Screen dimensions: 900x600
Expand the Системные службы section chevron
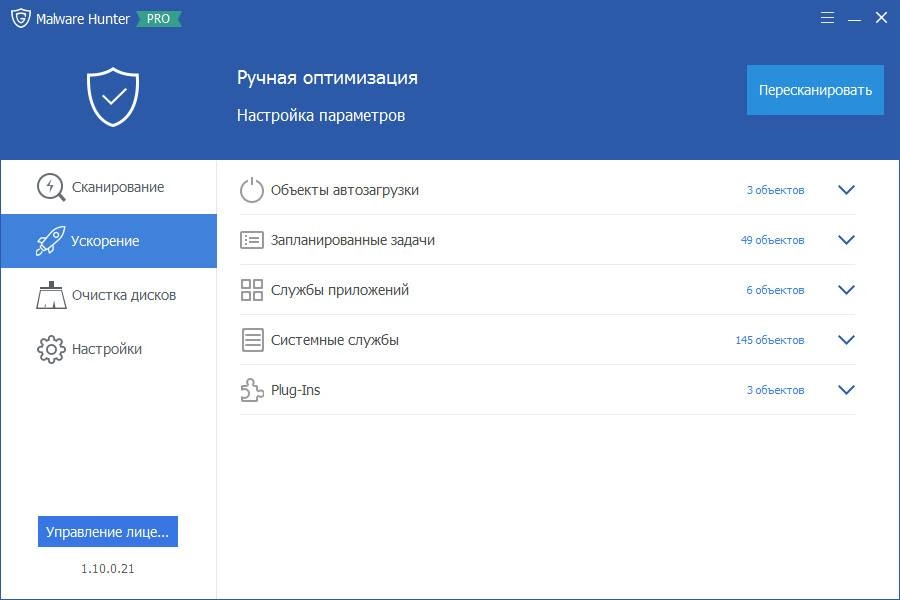(846, 340)
